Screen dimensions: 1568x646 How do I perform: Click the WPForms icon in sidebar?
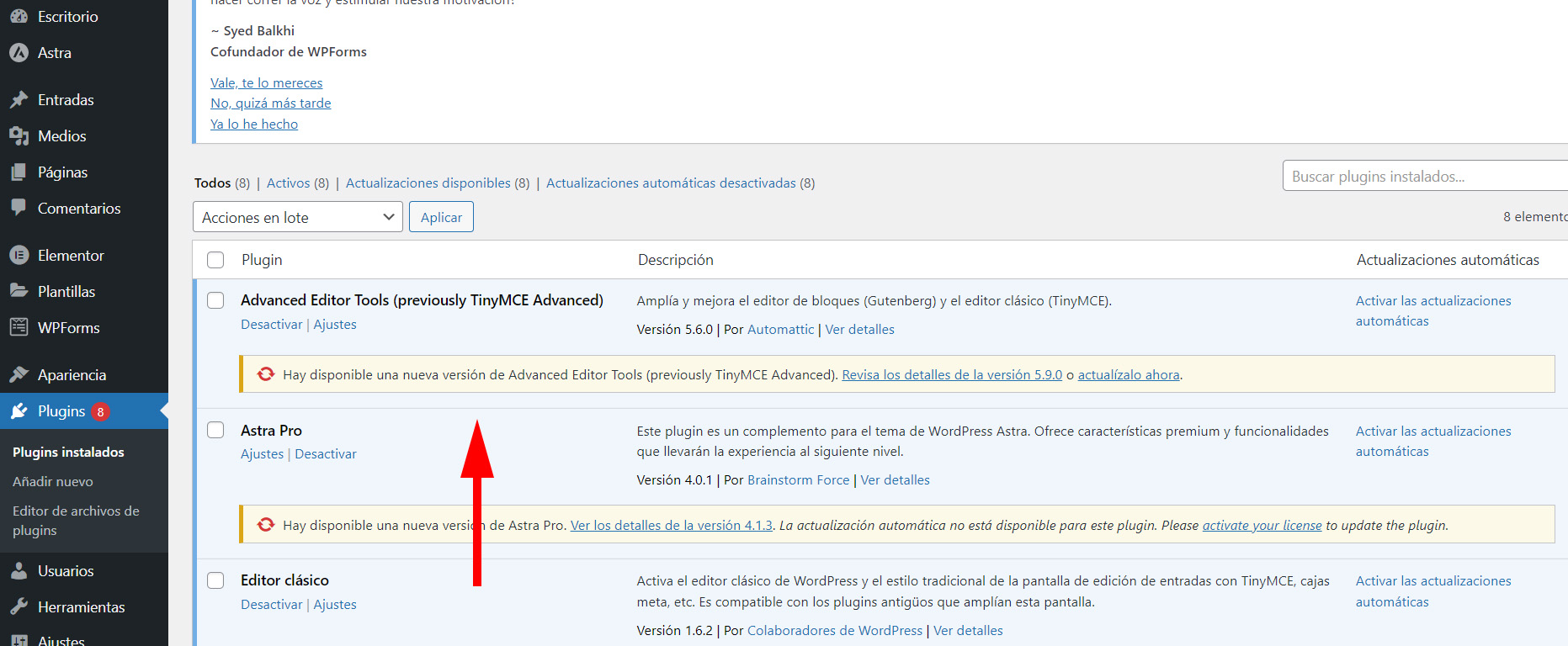tap(19, 327)
